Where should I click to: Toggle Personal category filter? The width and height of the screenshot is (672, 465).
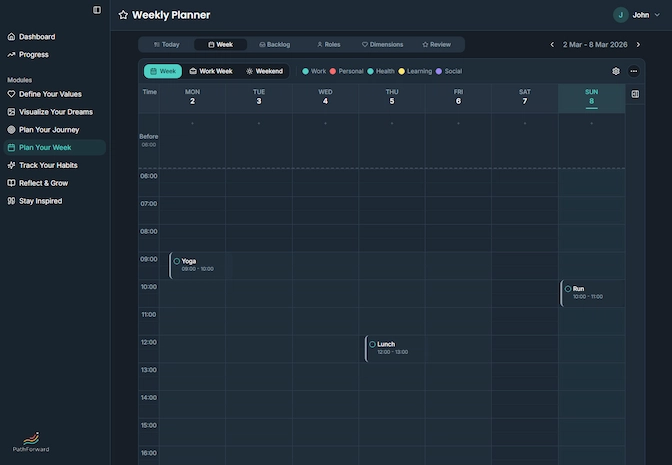coord(346,71)
